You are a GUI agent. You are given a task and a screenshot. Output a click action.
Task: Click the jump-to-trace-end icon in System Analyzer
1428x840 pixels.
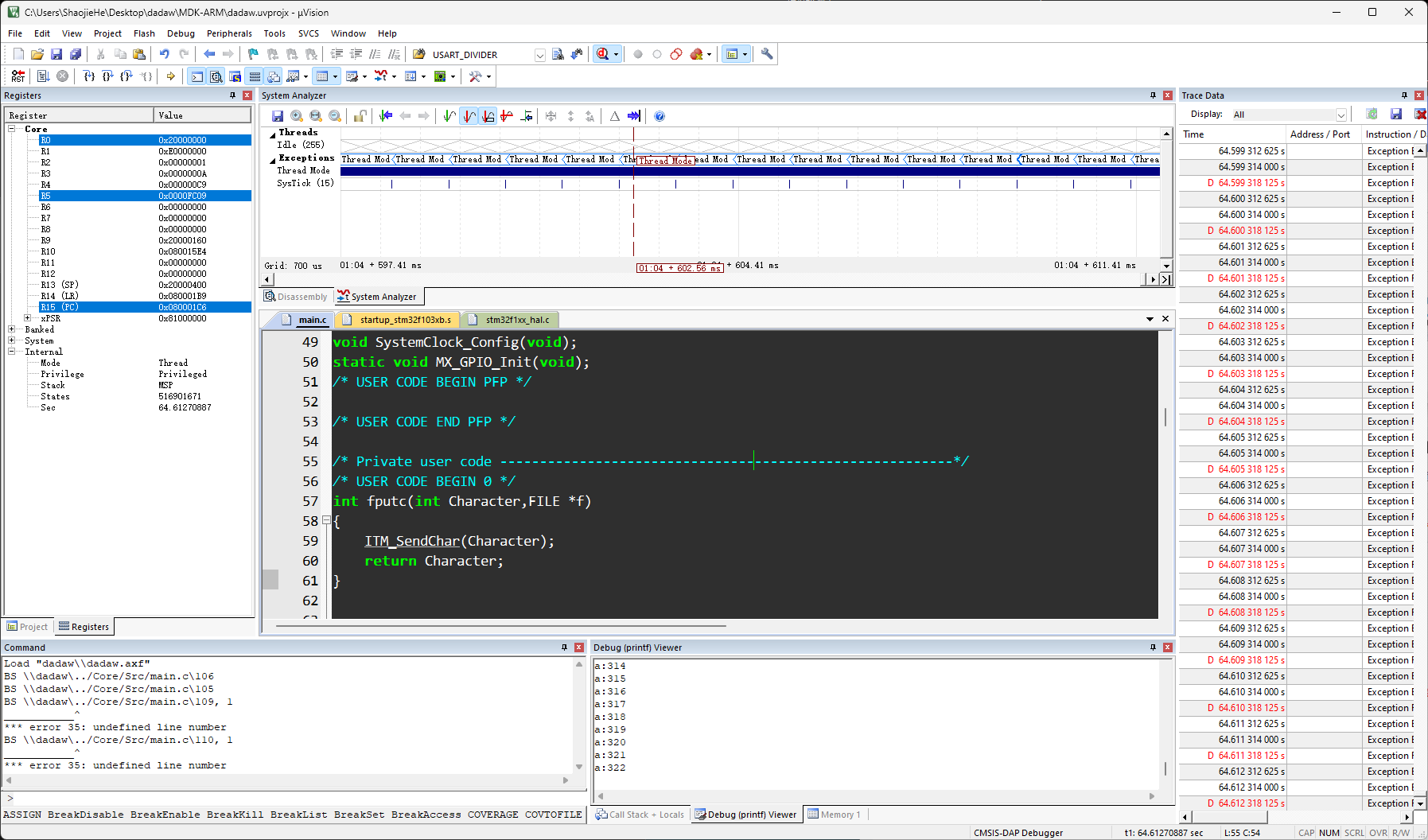634,116
